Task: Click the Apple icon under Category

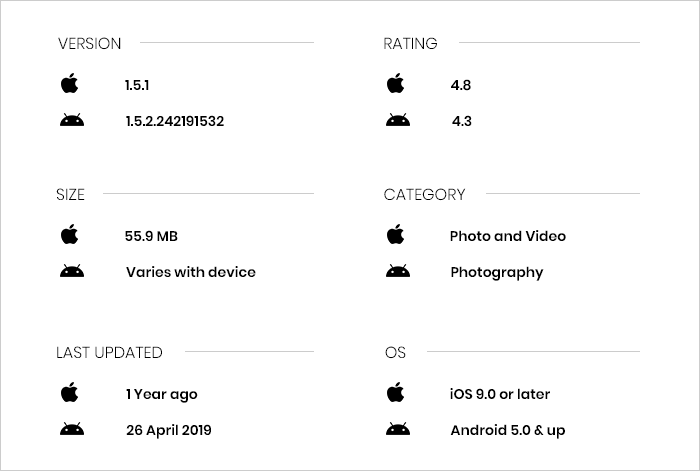Action: (396, 234)
